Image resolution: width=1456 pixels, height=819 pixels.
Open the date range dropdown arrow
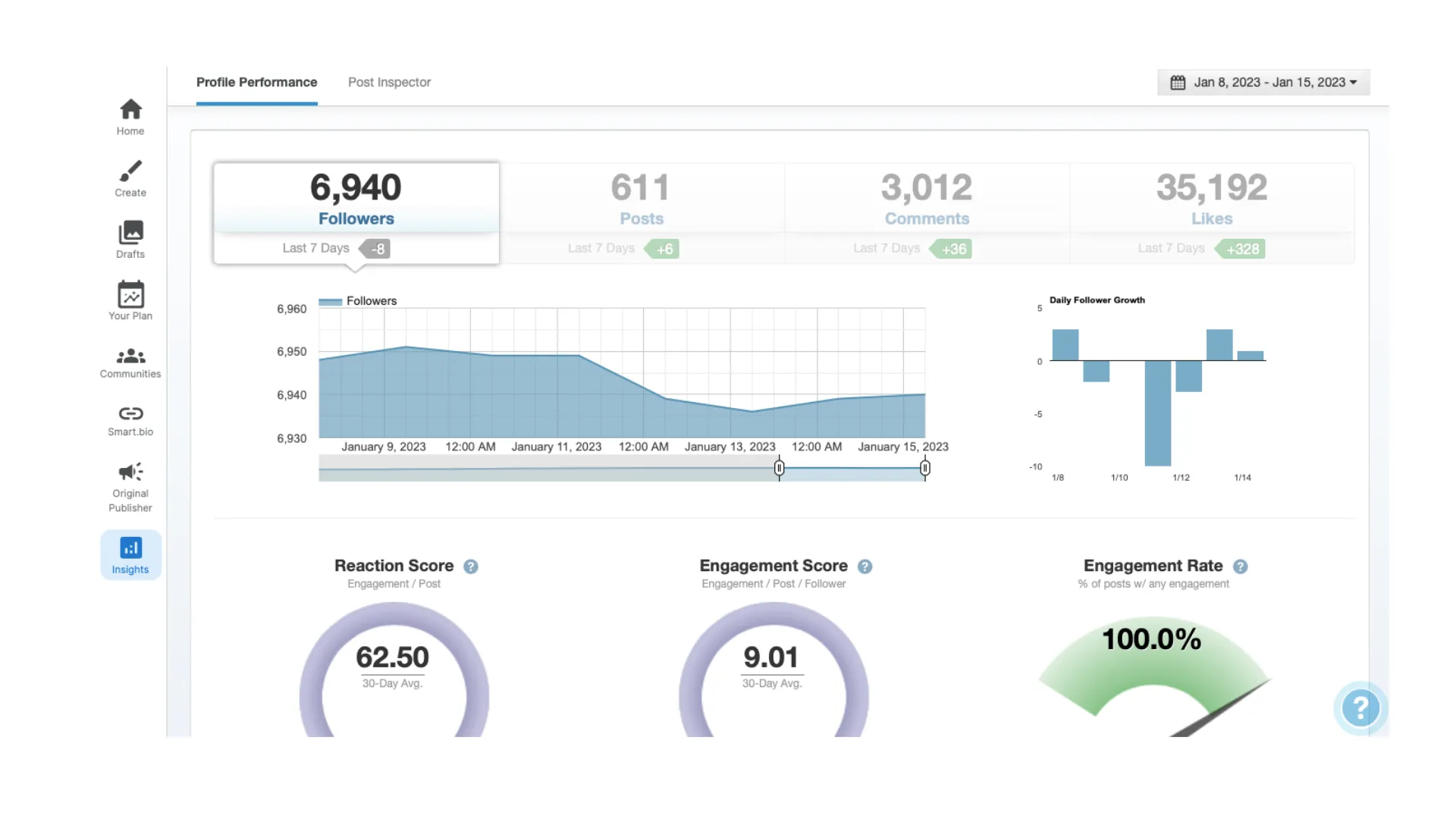tap(1354, 83)
